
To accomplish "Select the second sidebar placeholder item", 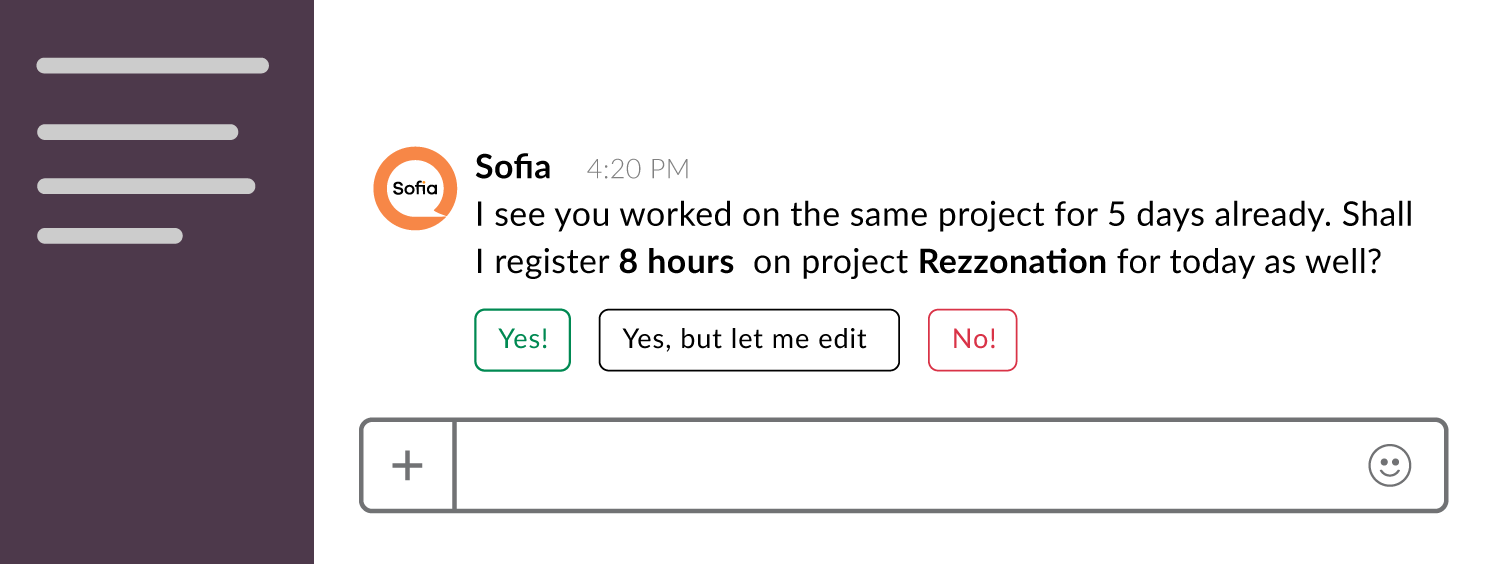I will 137,132.
